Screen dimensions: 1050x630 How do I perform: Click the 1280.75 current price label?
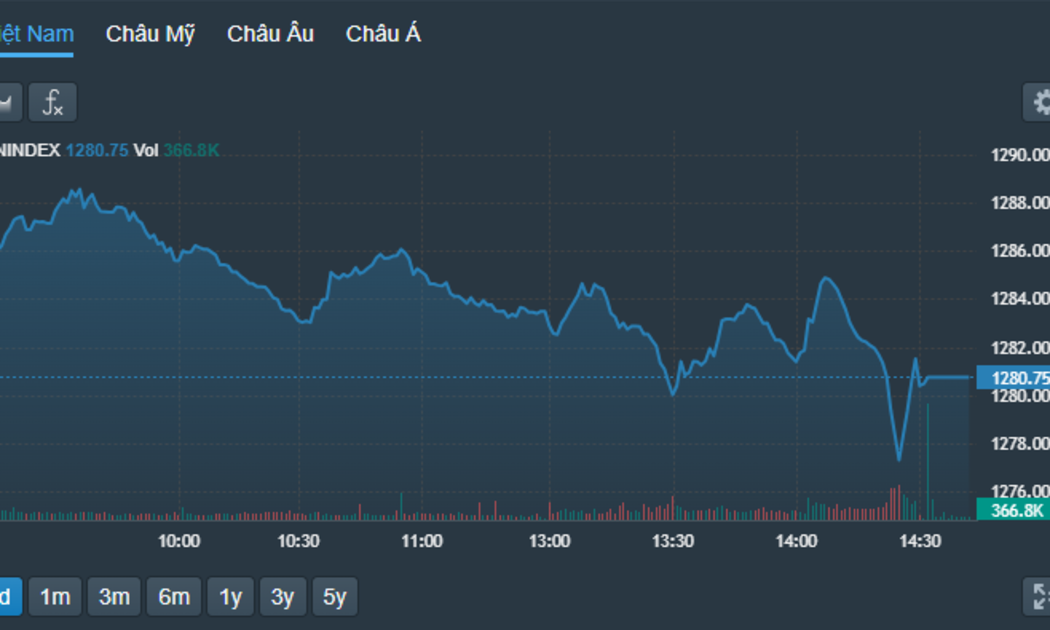point(1013,378)
